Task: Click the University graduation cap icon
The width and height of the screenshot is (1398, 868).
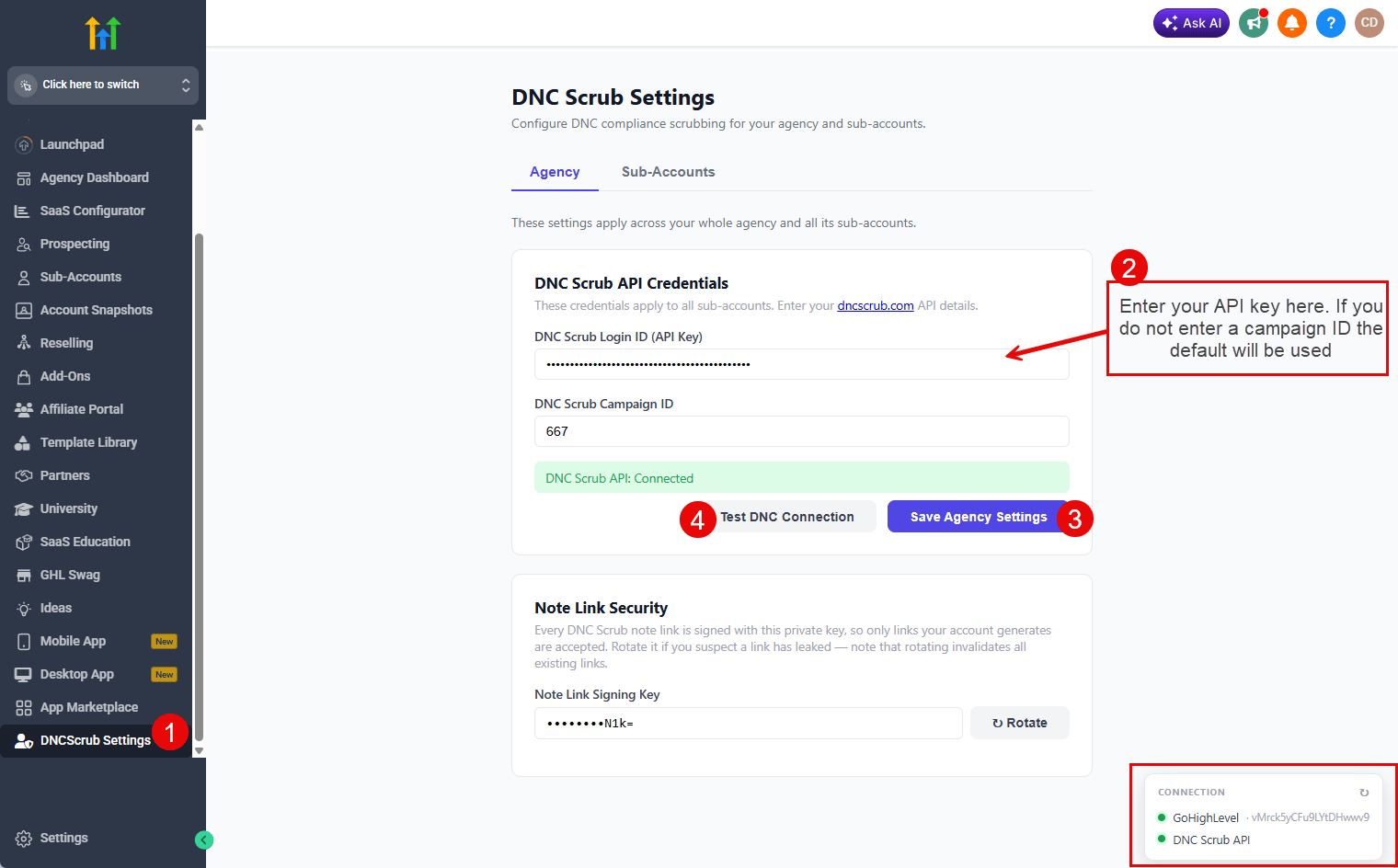Action: click(24, 508)
